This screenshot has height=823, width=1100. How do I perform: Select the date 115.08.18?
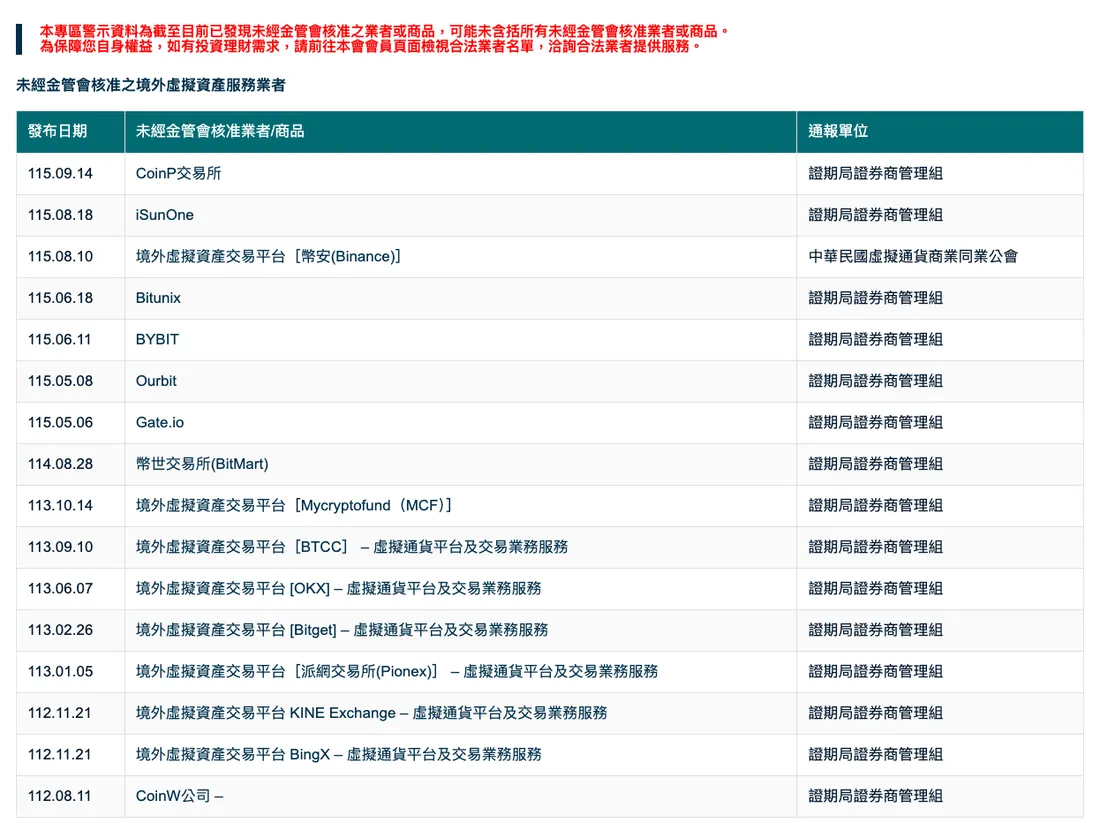click(x=60, y=215)
